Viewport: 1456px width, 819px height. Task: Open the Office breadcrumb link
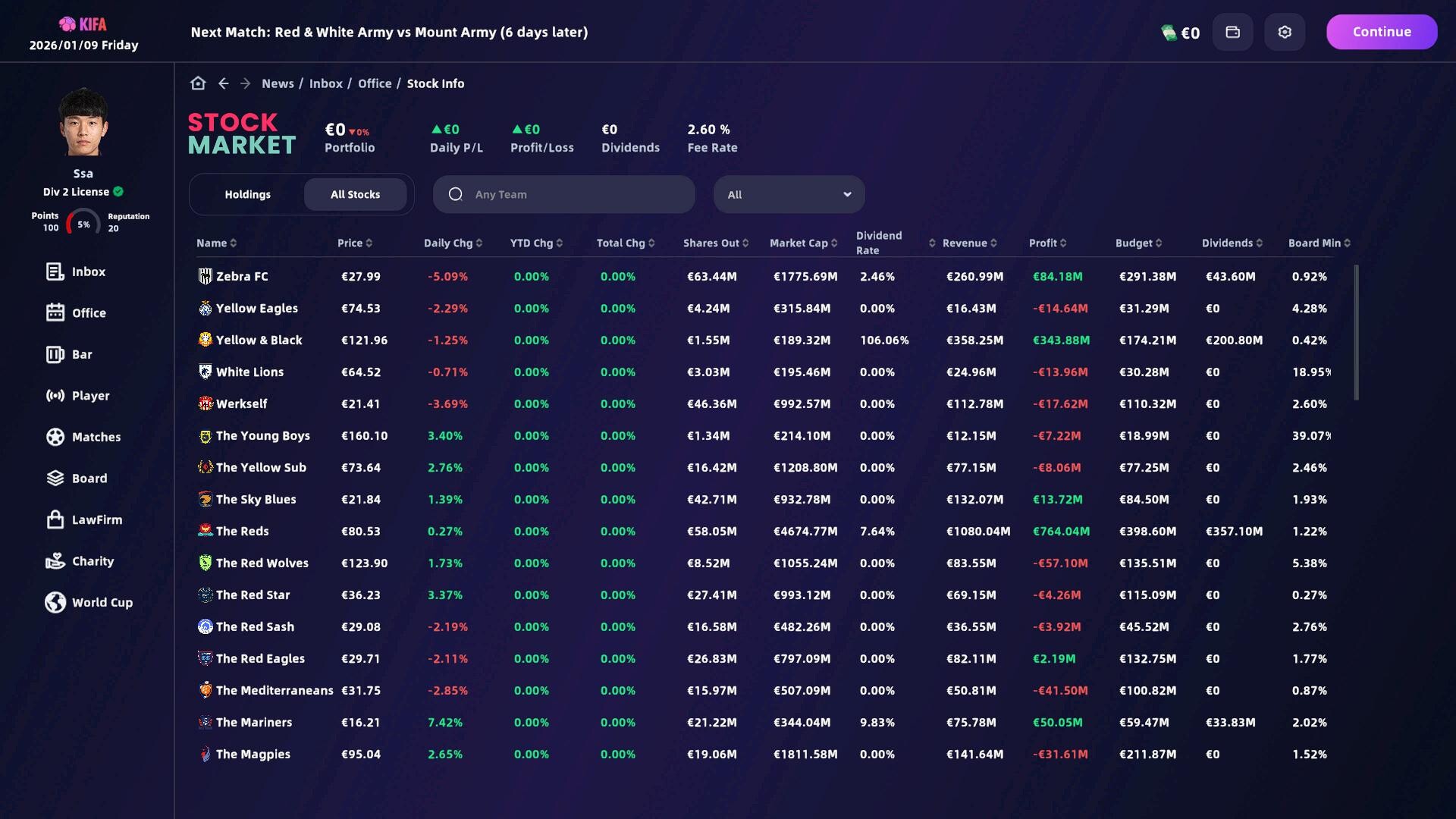click(x=375, y=83)
